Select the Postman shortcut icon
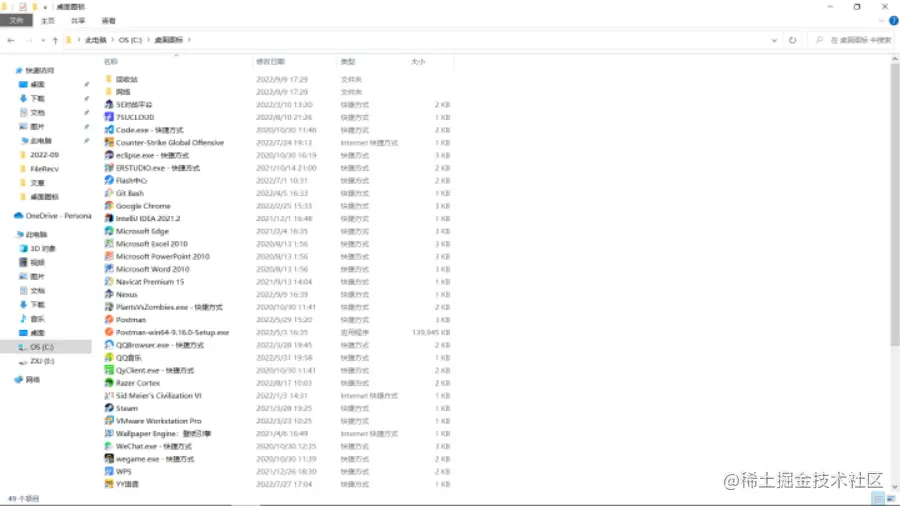Image resolution: width=900 pixels, height=507 pixels. click(109, 319)
